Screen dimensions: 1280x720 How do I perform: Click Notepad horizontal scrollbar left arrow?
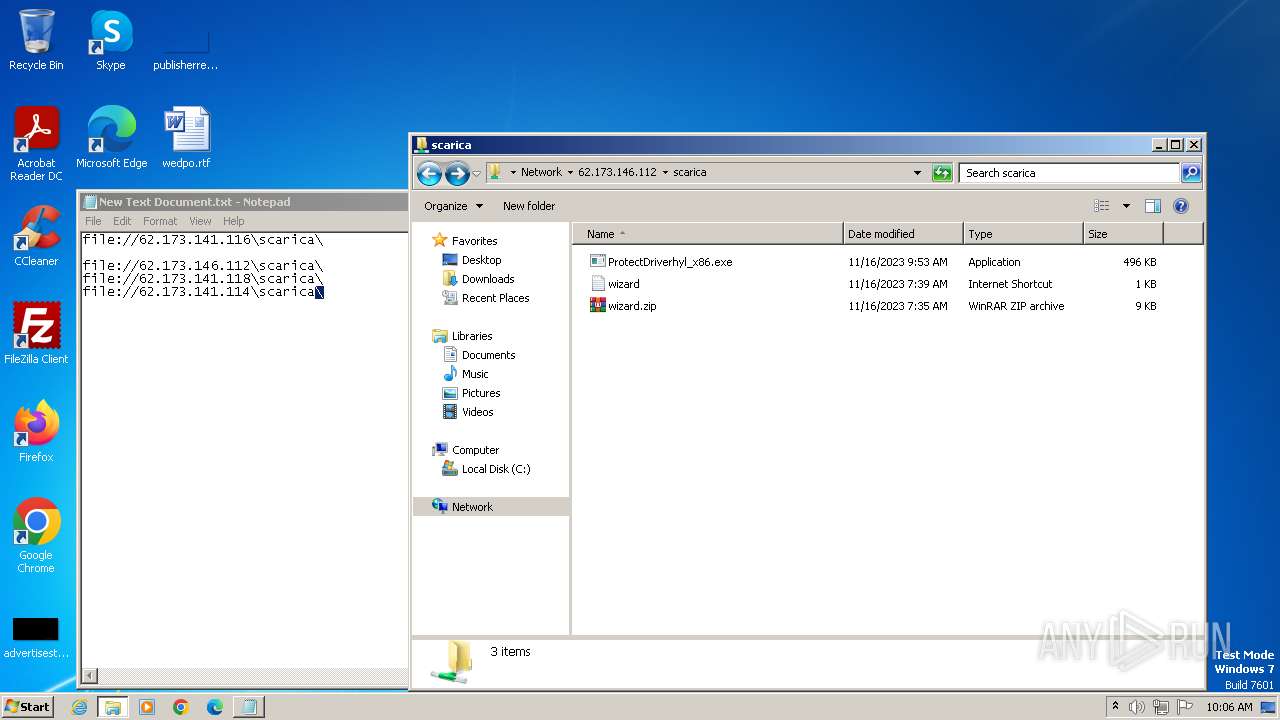[90, 676]
